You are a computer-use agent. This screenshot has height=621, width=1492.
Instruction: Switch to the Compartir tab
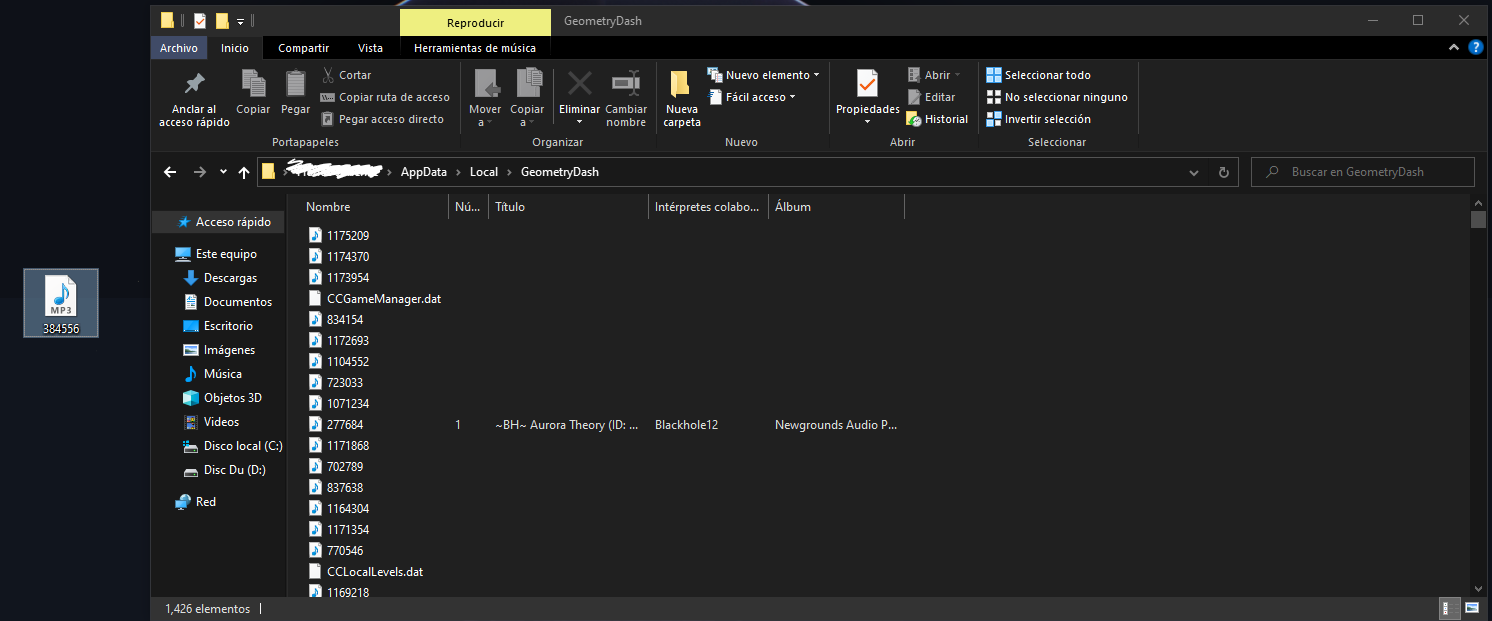point(303,48)
